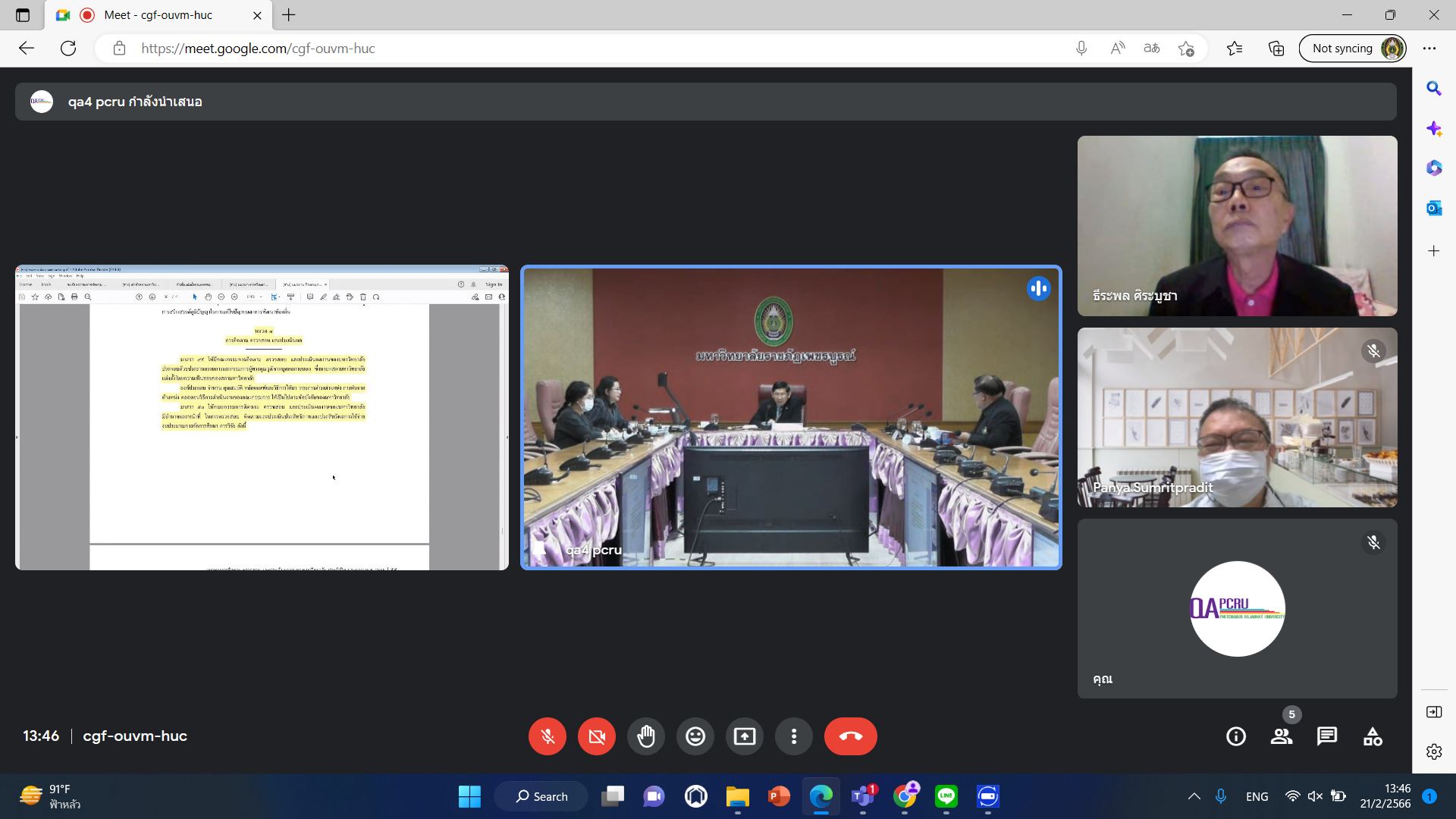Open the meeting details info panel

coord(1236,736)
